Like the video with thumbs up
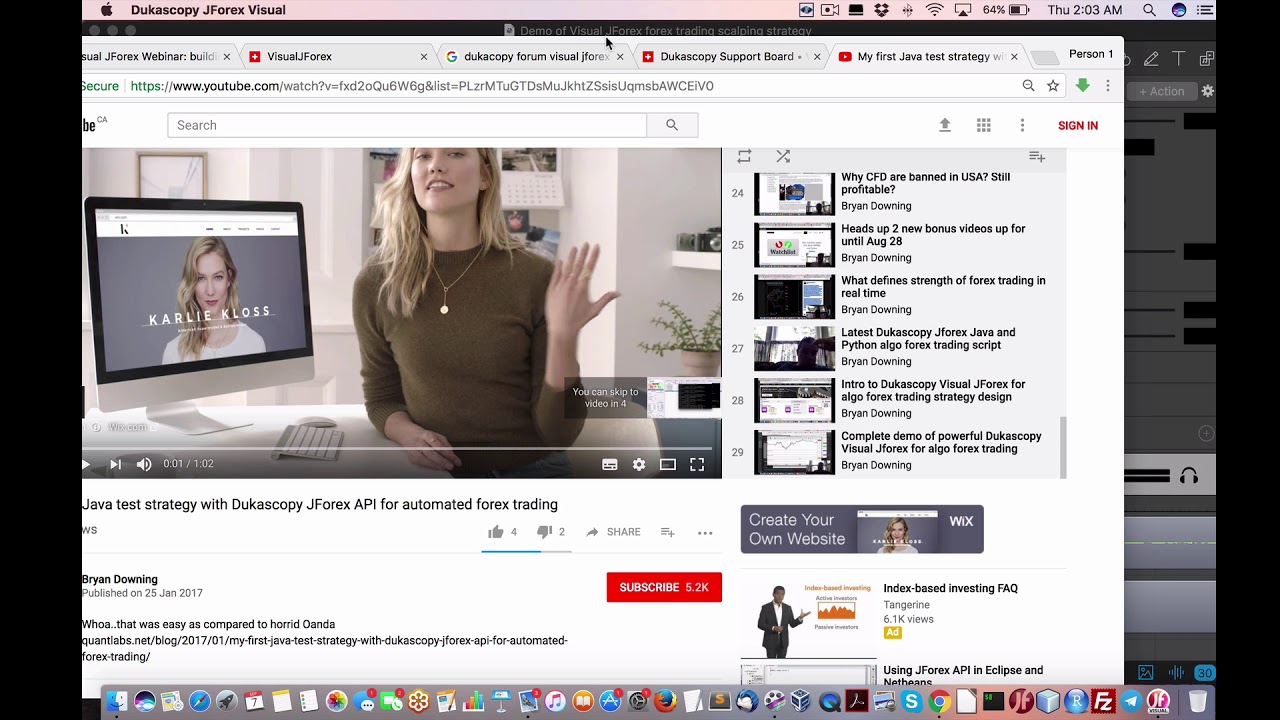This screenshot has height=720, width=1280. [x=496, y=532]
